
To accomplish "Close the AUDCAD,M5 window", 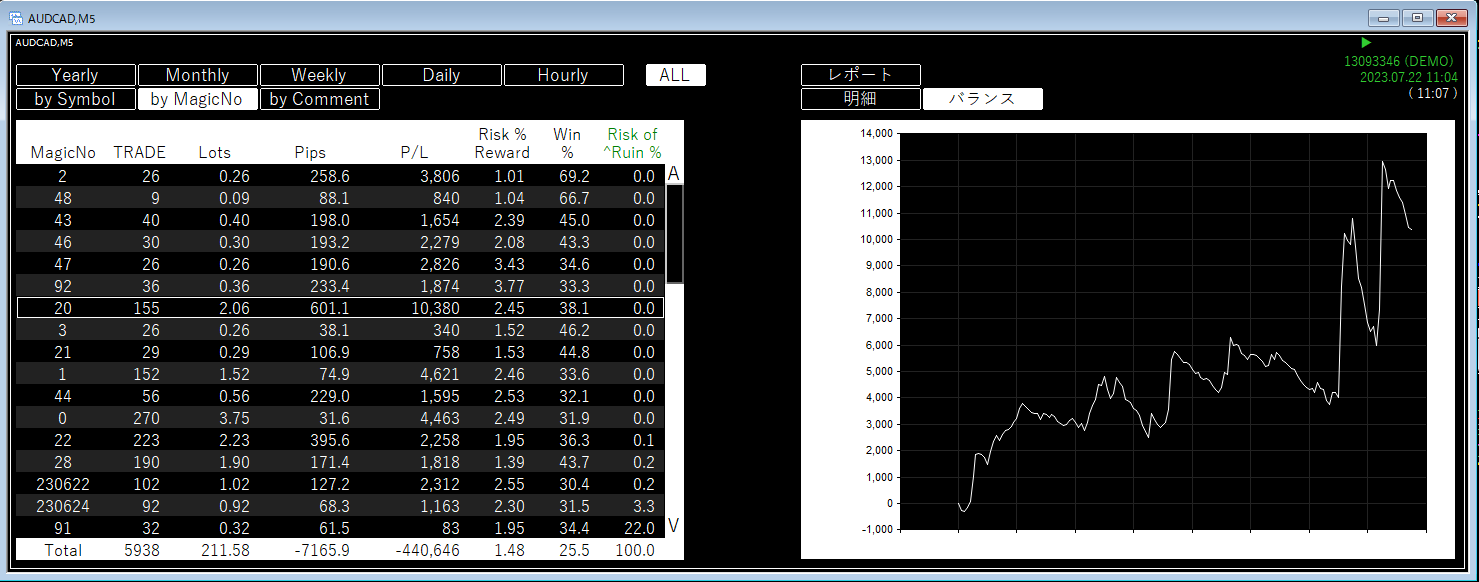I will coord(1451,17).
